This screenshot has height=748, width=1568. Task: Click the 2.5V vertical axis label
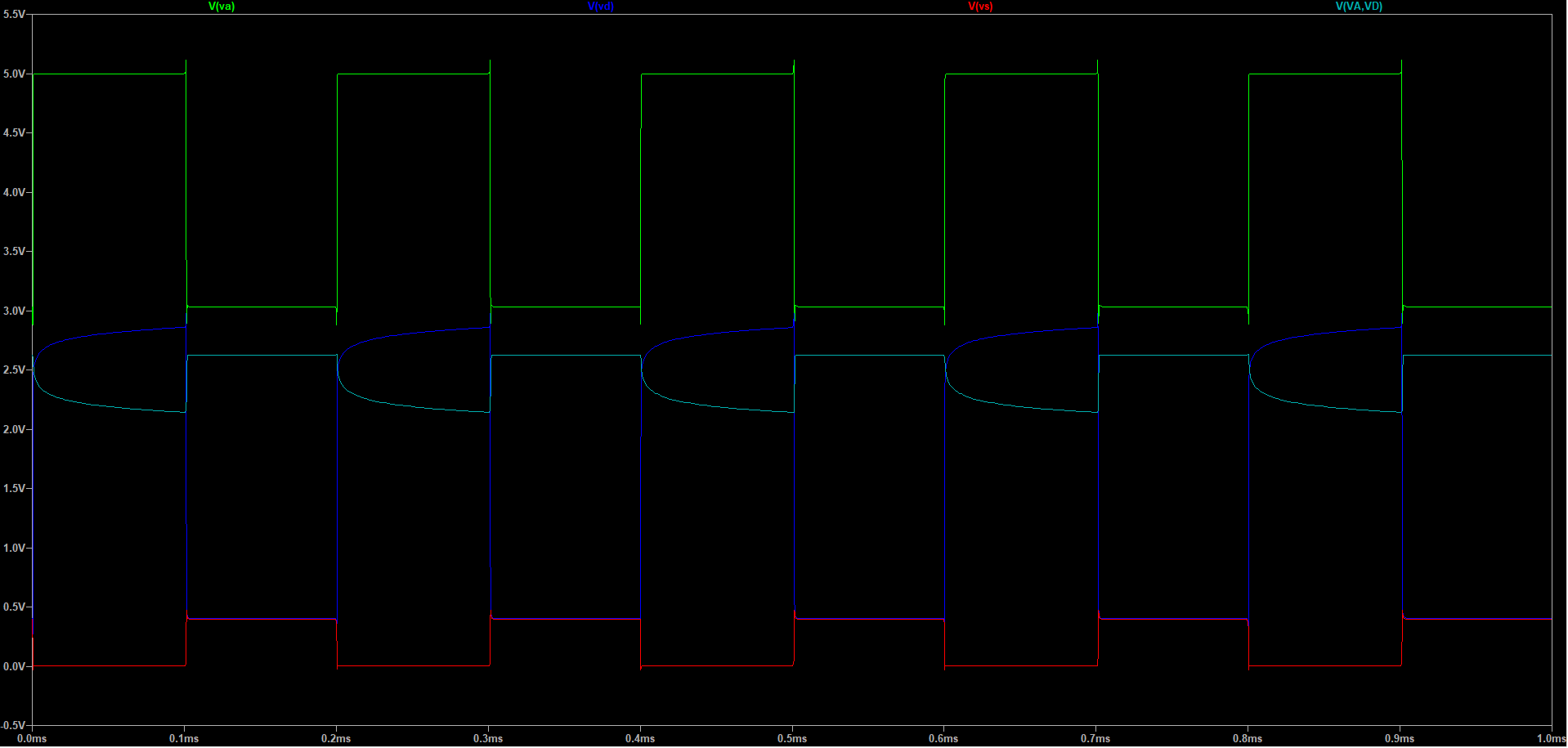[x=14, y=370]
